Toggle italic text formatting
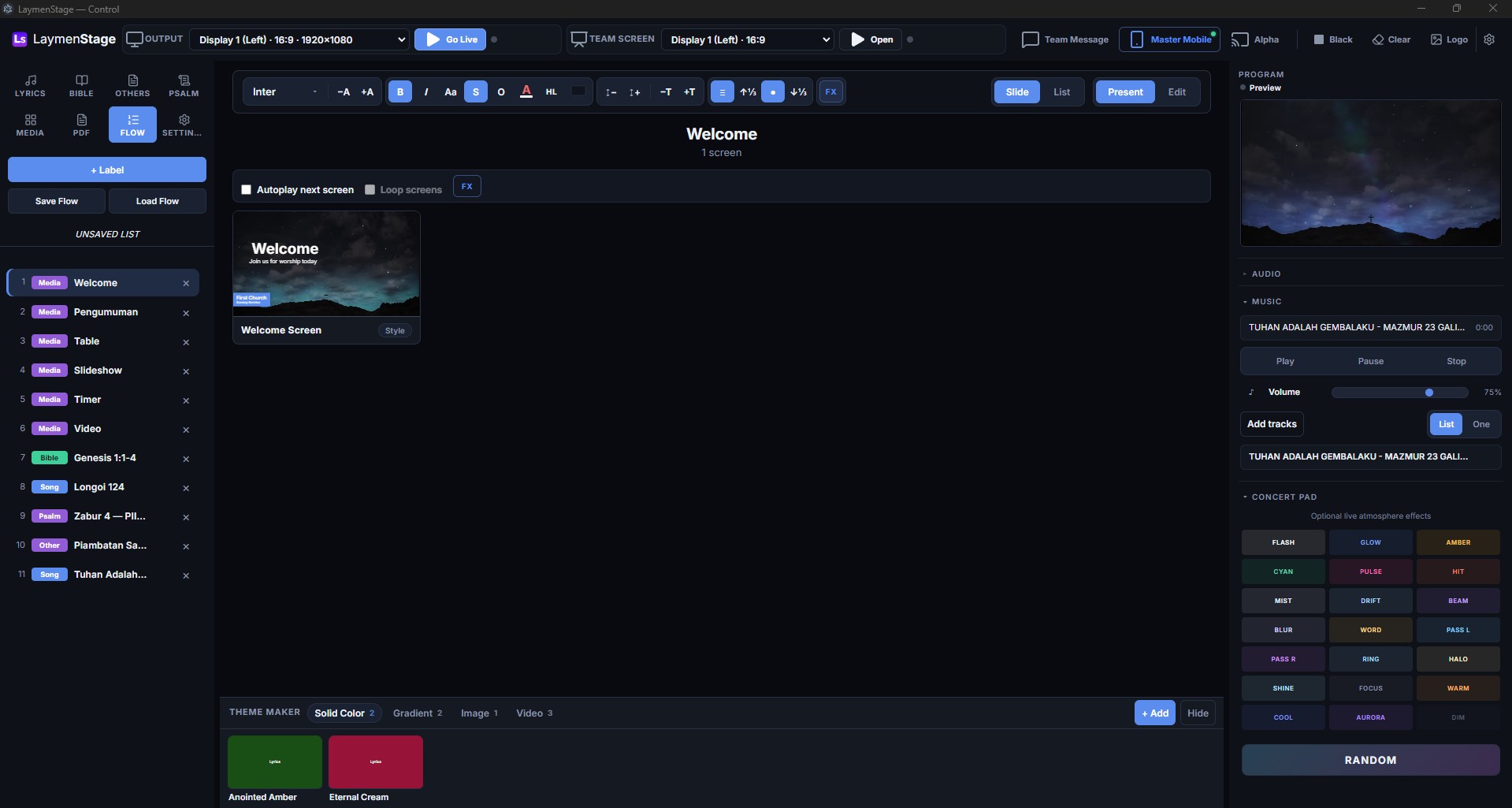This screenshot has height=808, width=1512. coord(425,91)
